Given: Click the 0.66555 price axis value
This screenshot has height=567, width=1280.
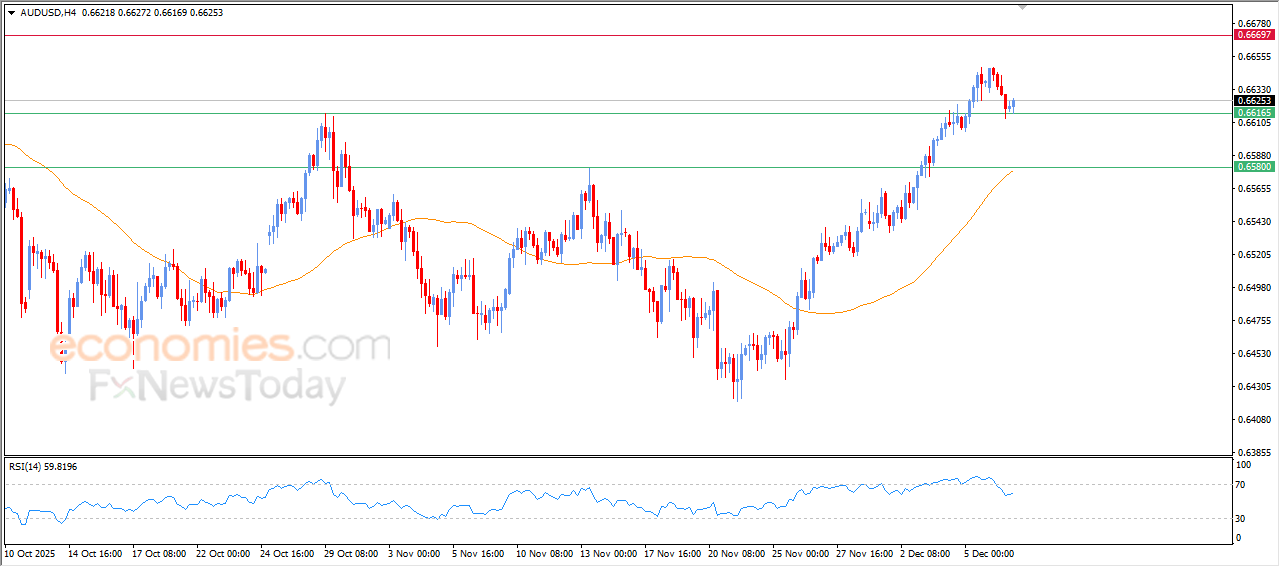Looking at the screenshot, I should [x=1254, y=57].
